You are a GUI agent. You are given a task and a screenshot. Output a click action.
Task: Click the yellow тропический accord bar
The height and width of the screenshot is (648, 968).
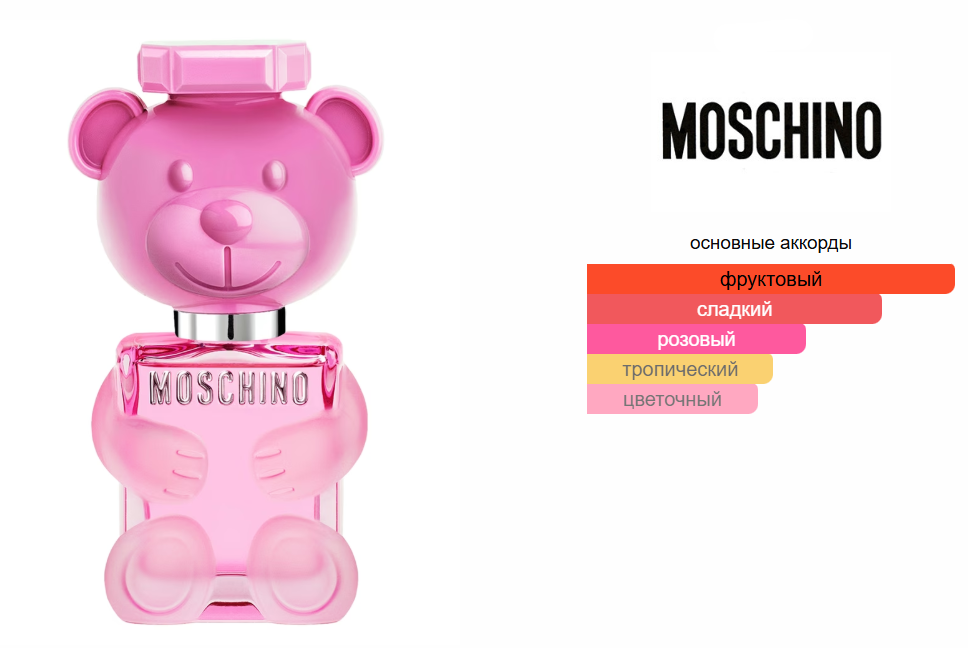pyautogui.click(x=680, y=369)
